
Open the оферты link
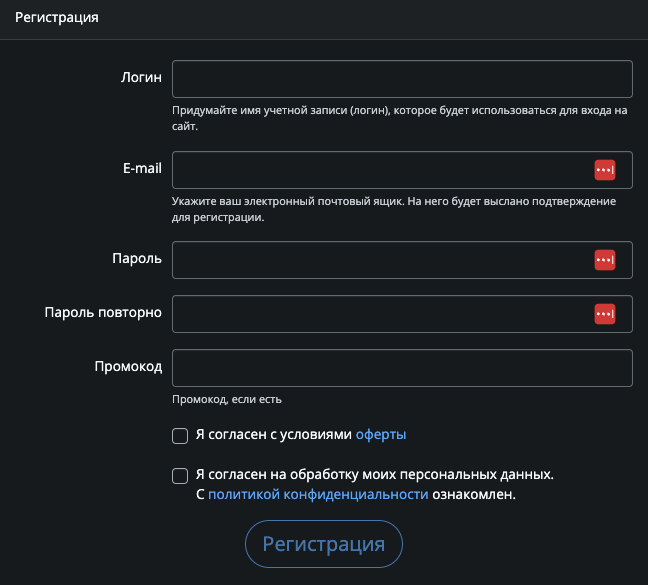click(381, 435)
